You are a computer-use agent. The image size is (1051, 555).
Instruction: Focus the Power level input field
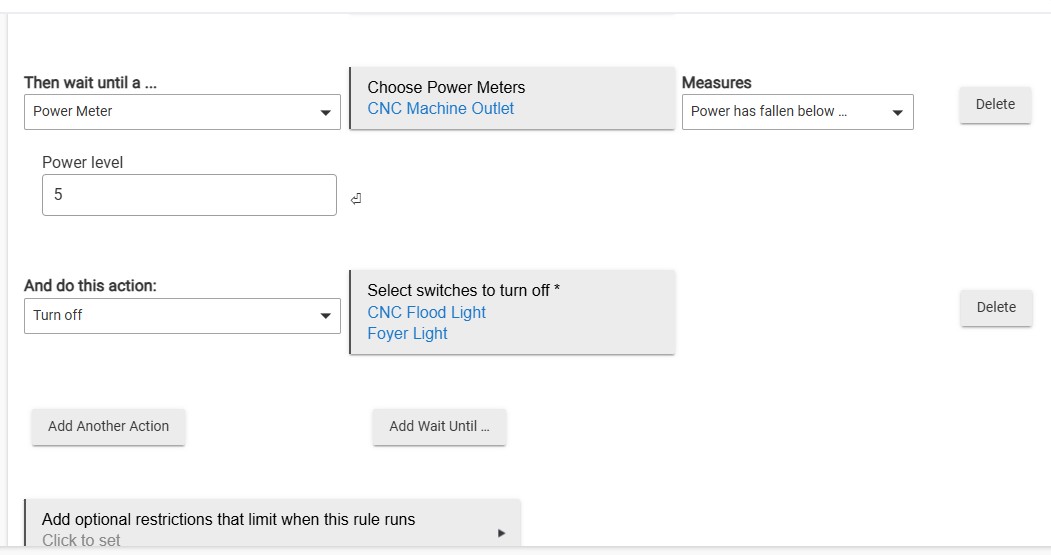(189, 195)
